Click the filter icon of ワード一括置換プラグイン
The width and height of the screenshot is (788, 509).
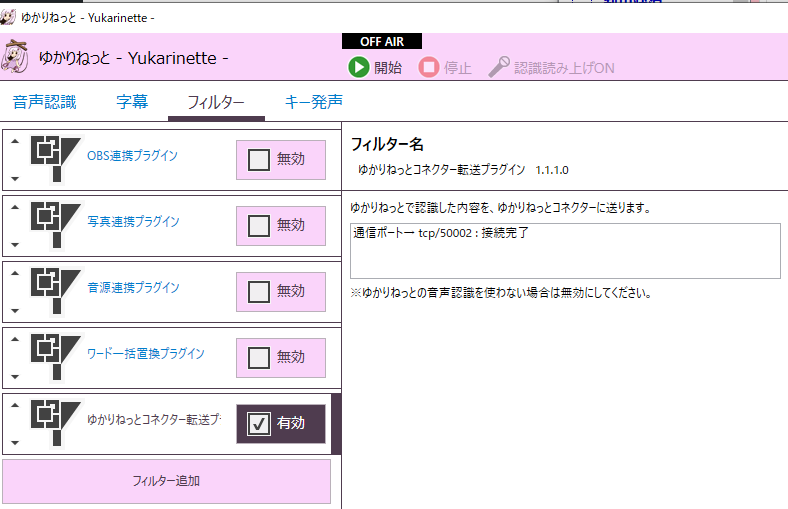[x=55, y=357]
